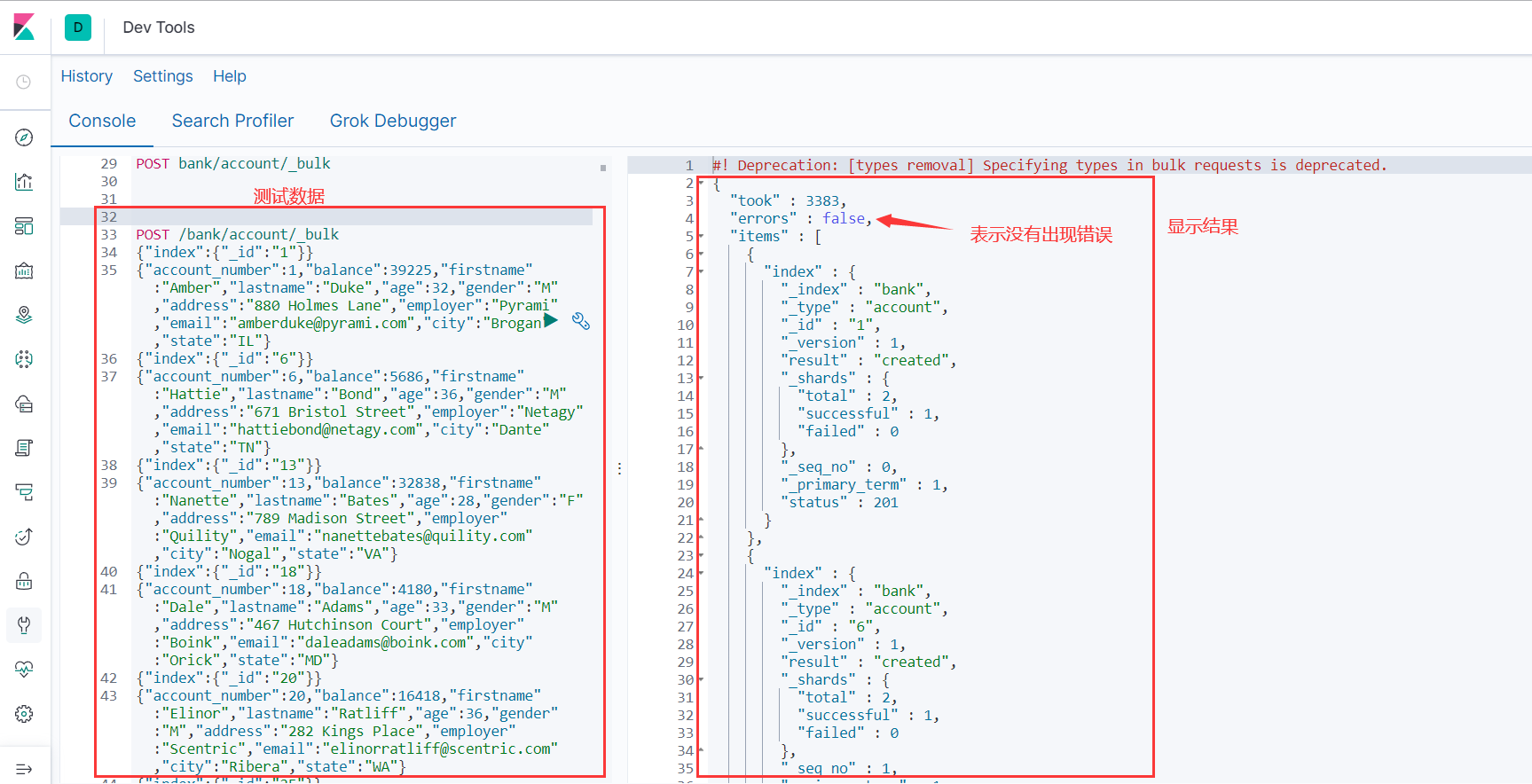This screenshot has width=1532, height=784.
Task: Click the email "amberduke@pyrami.com" in the request
Action: pyautogui.click(x=321, y=323)
